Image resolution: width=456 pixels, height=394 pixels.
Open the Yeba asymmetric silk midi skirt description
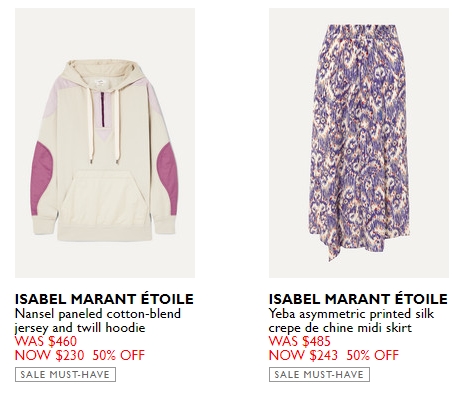pyautogui.click(x=351, y=321)
